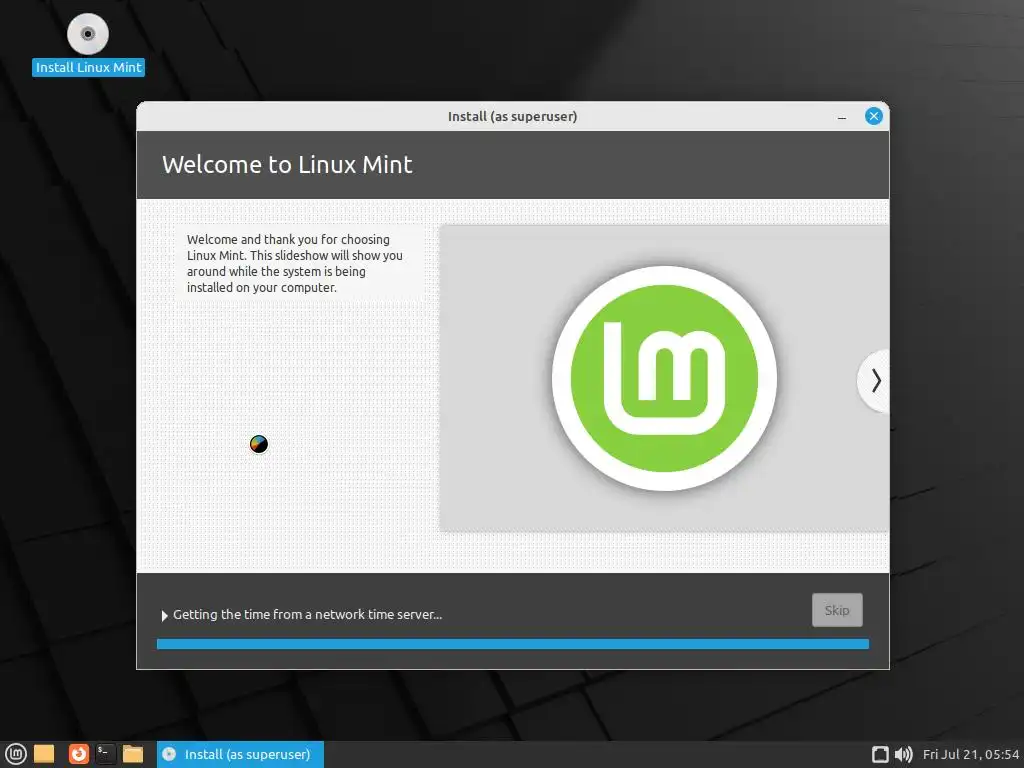The width and height of the screenshot is (1024, 768).
Task: Open the volume control tray icon
Action: (904, 754)
